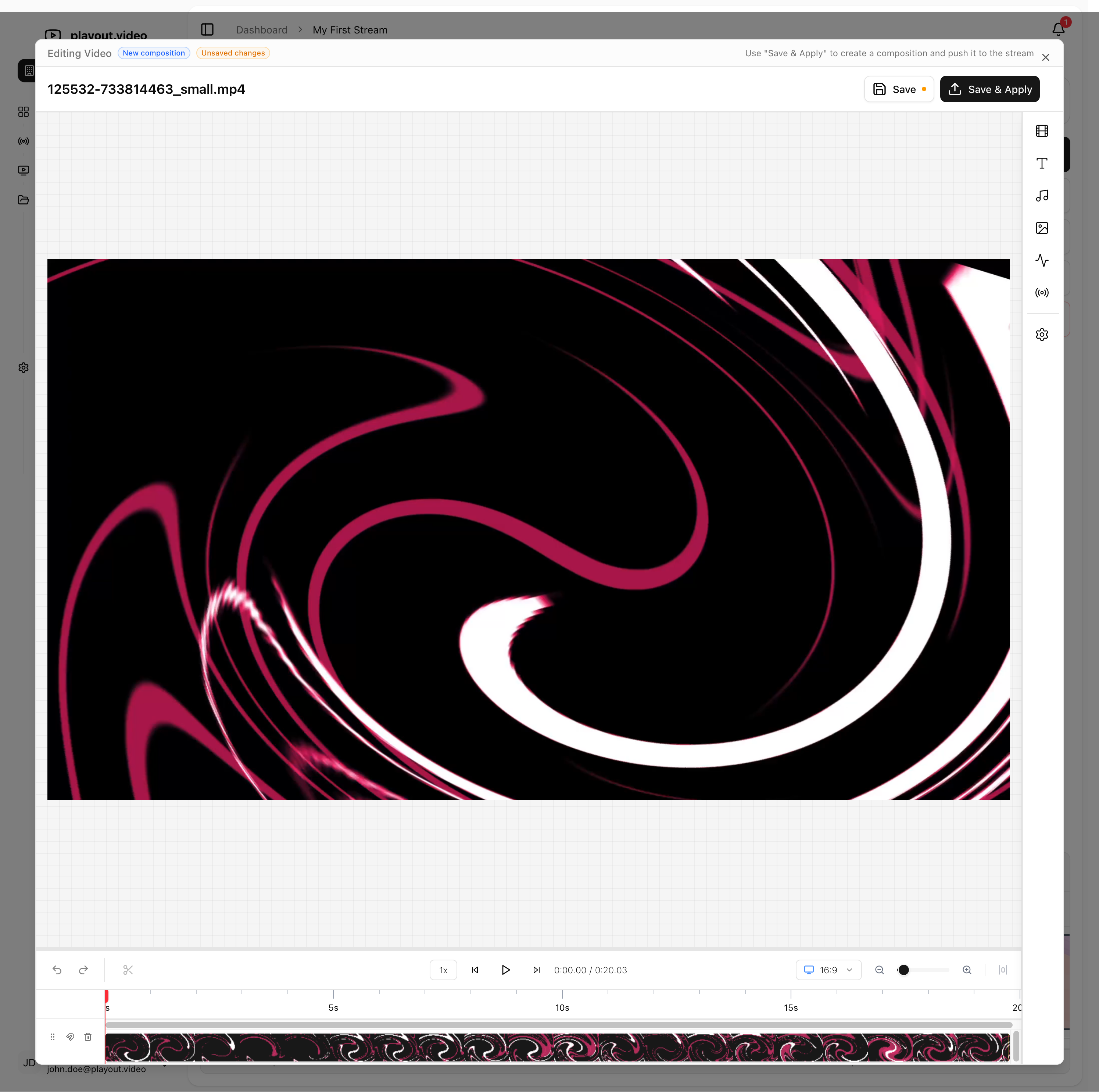Click the scissors split tool

tap(128, 970)
